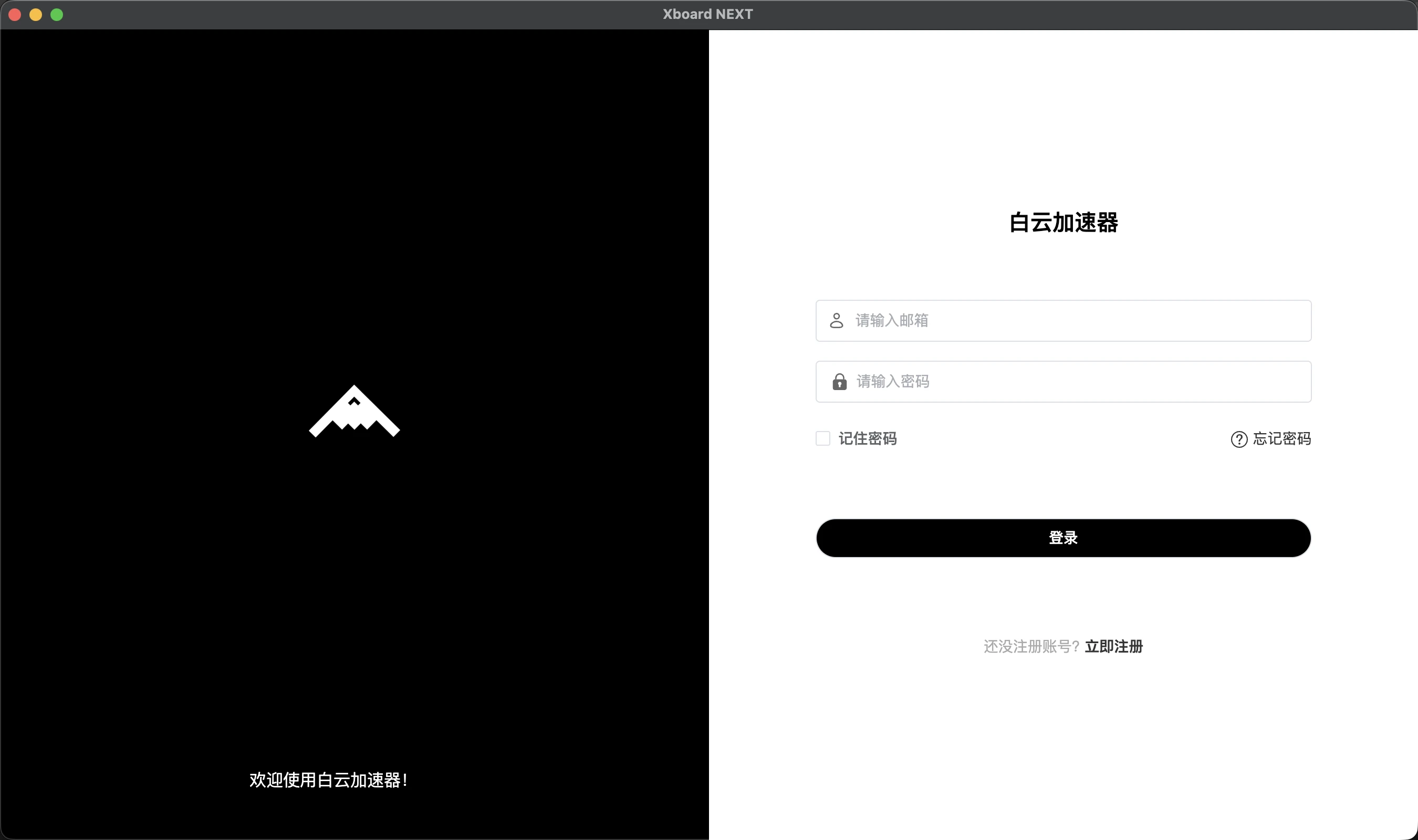The height and width of the screenshot is (840, 1418).
Task: Click the 白云加速器 heading
Action: [1063, 223]
